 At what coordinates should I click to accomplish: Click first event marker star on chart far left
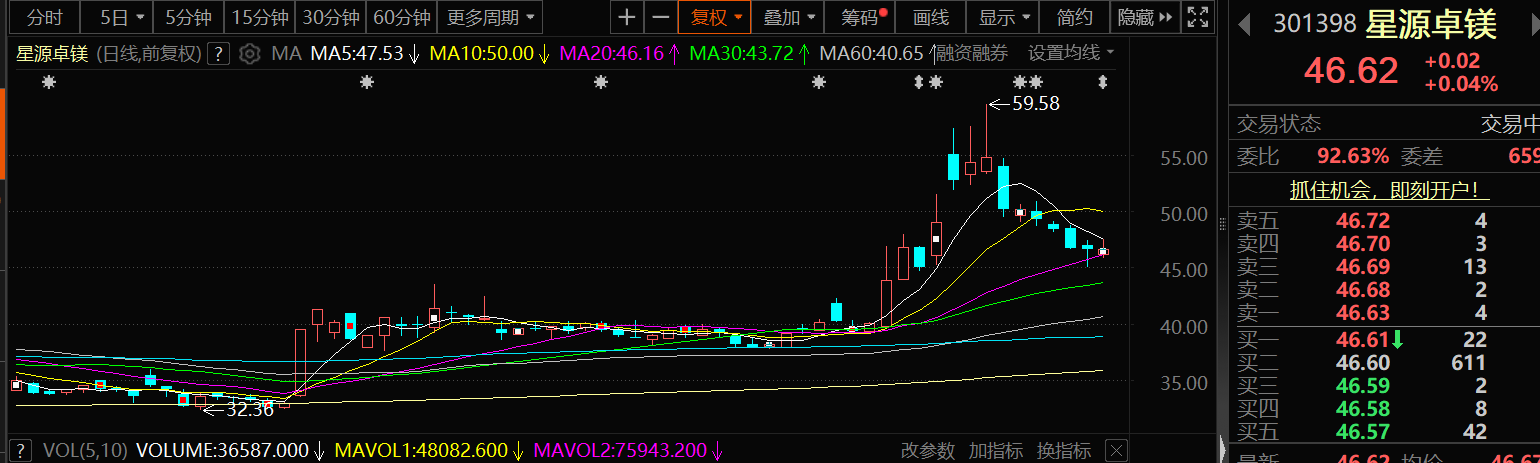coord(47,82)
